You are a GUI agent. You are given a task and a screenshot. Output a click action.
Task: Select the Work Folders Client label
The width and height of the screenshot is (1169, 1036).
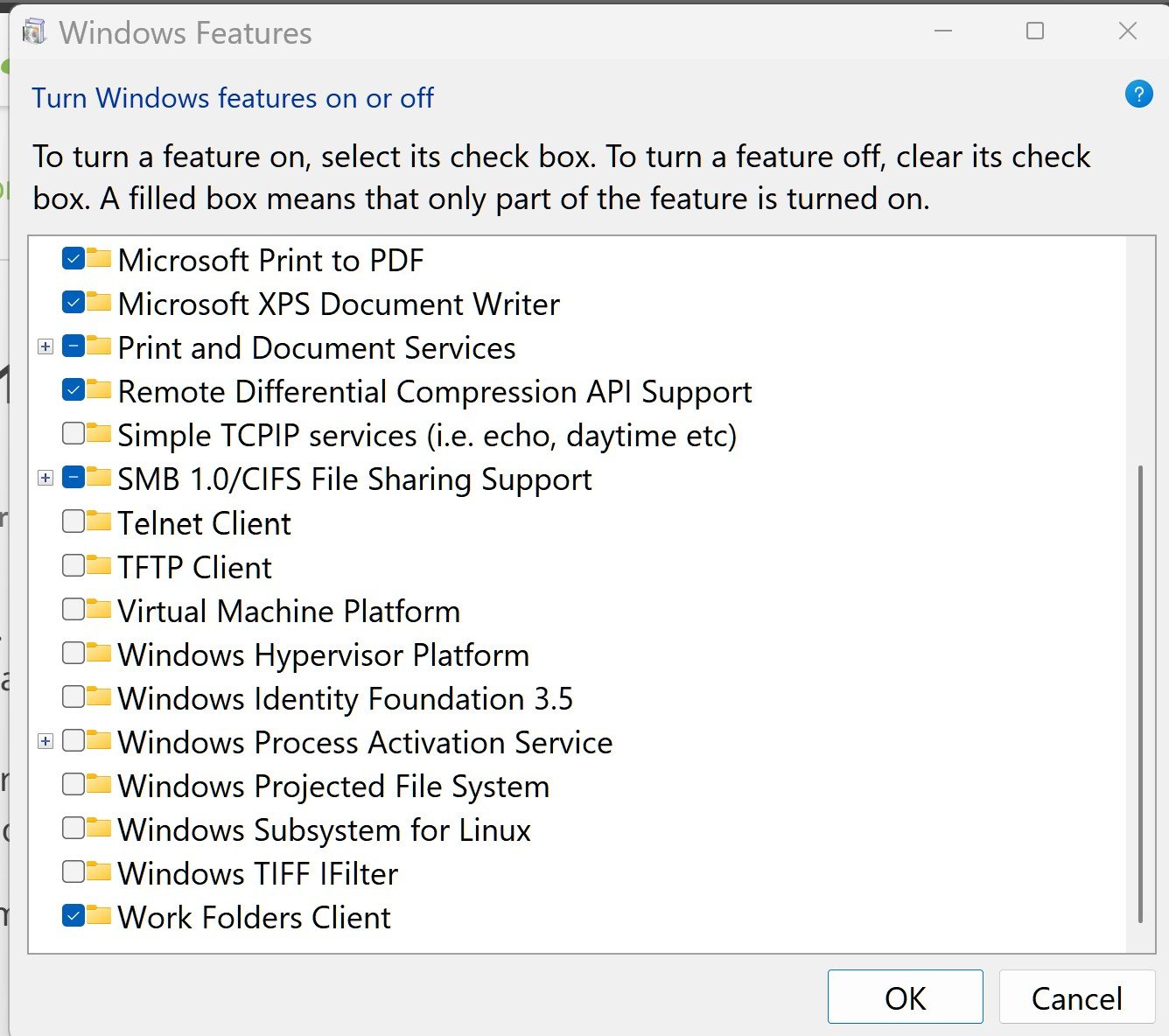[254, 917]
